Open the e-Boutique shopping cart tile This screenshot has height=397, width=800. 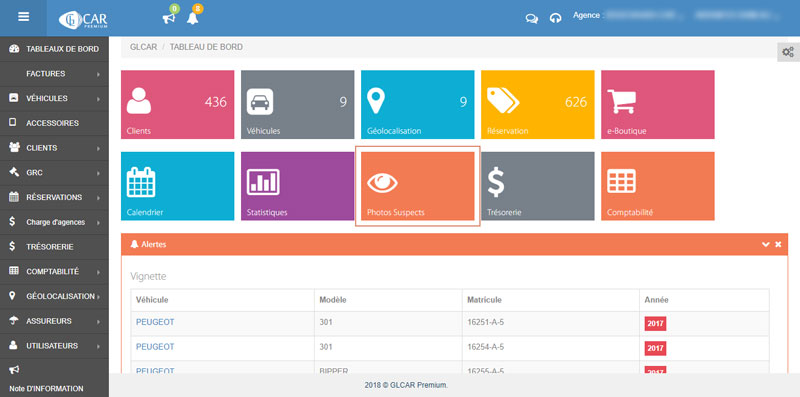point(658,105)
